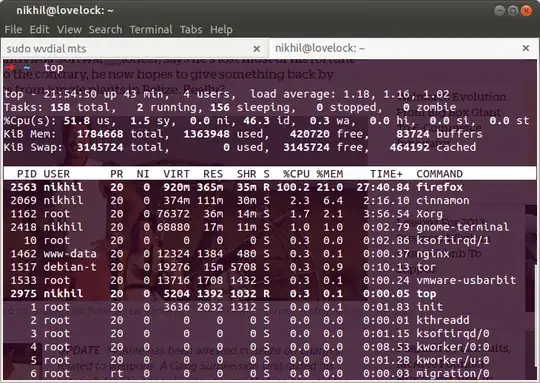Close the terminal window
The image size is (540, 383).
coord(526,11)
